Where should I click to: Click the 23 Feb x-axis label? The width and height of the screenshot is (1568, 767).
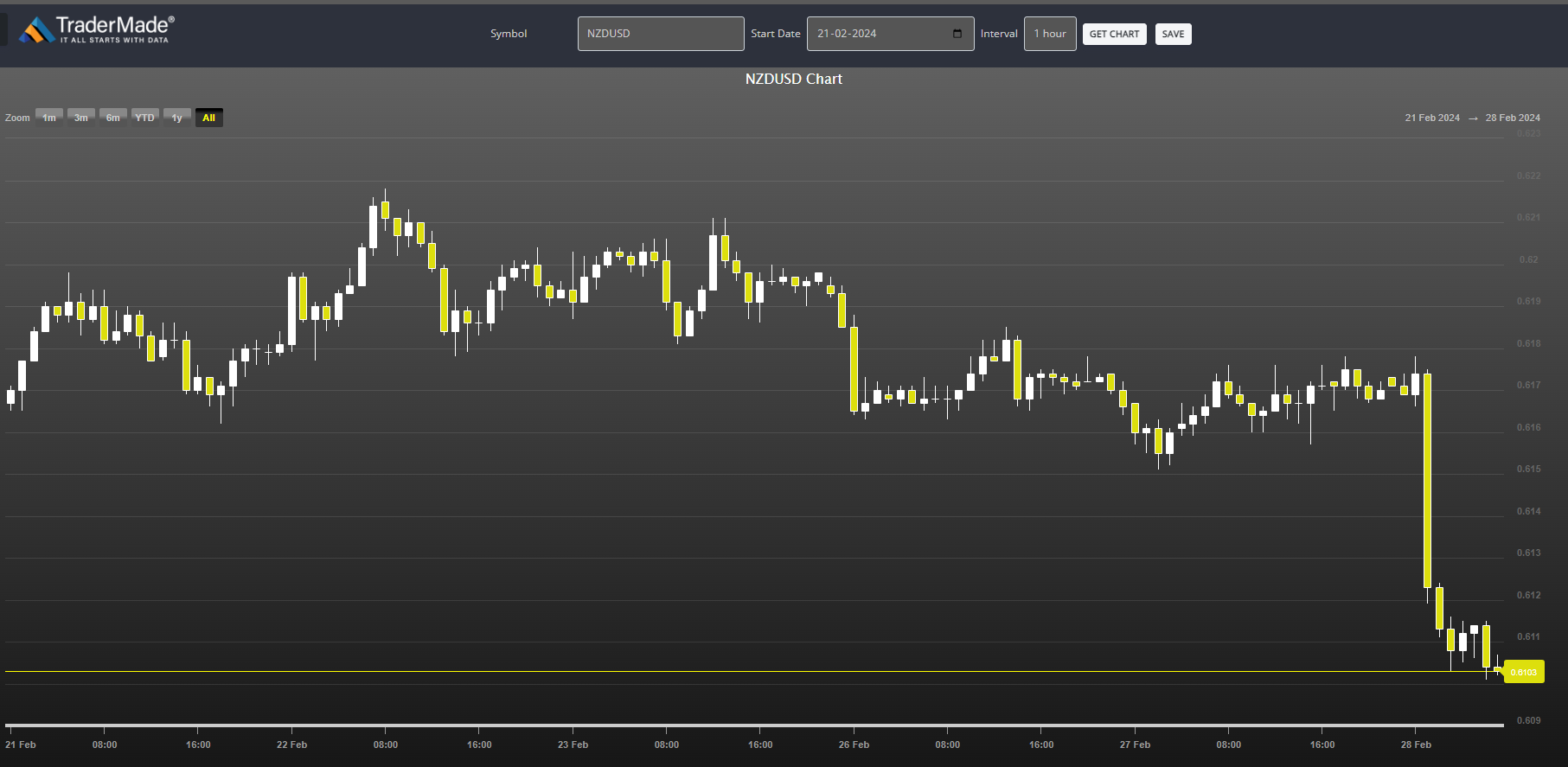tap(573, 745)
